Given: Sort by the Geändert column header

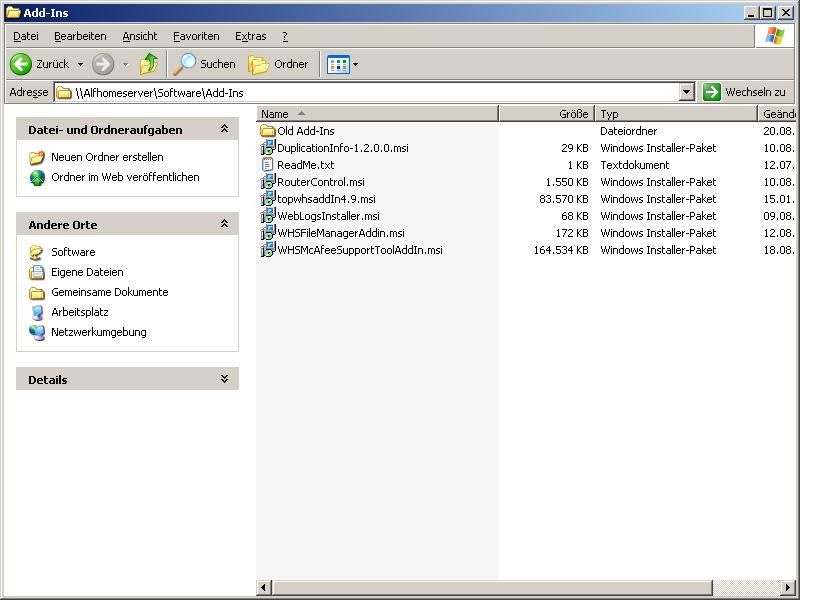Looking at the screenshot, I should [777, 114].
